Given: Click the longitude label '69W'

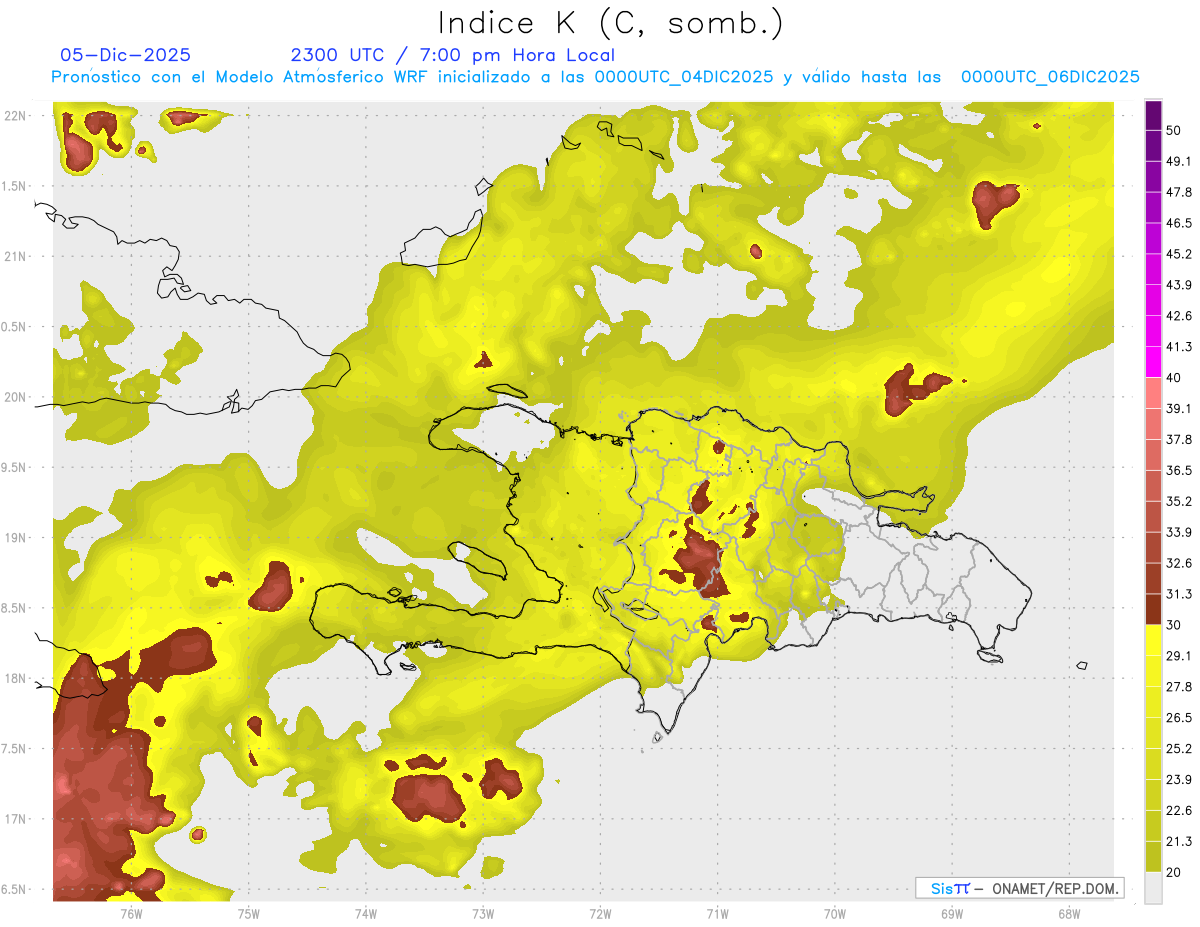Looking at the screenshot, I should pos(952,913).
